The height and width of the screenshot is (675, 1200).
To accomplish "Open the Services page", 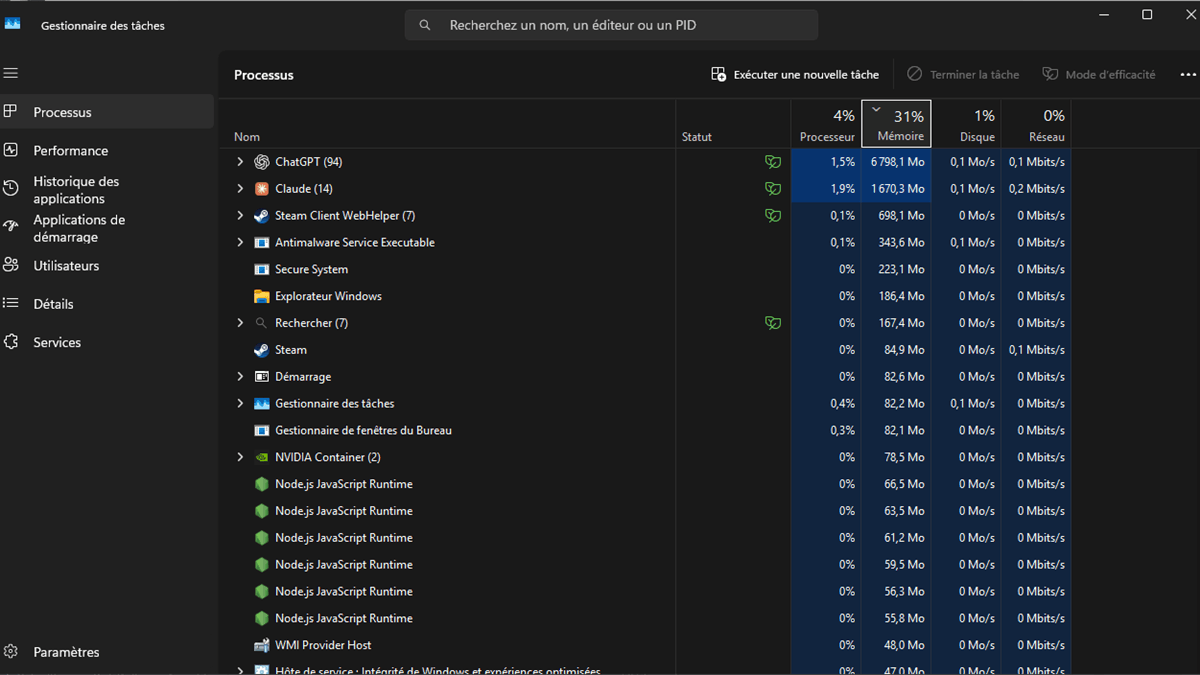I will pyautogui.click(x=107, y=342).
